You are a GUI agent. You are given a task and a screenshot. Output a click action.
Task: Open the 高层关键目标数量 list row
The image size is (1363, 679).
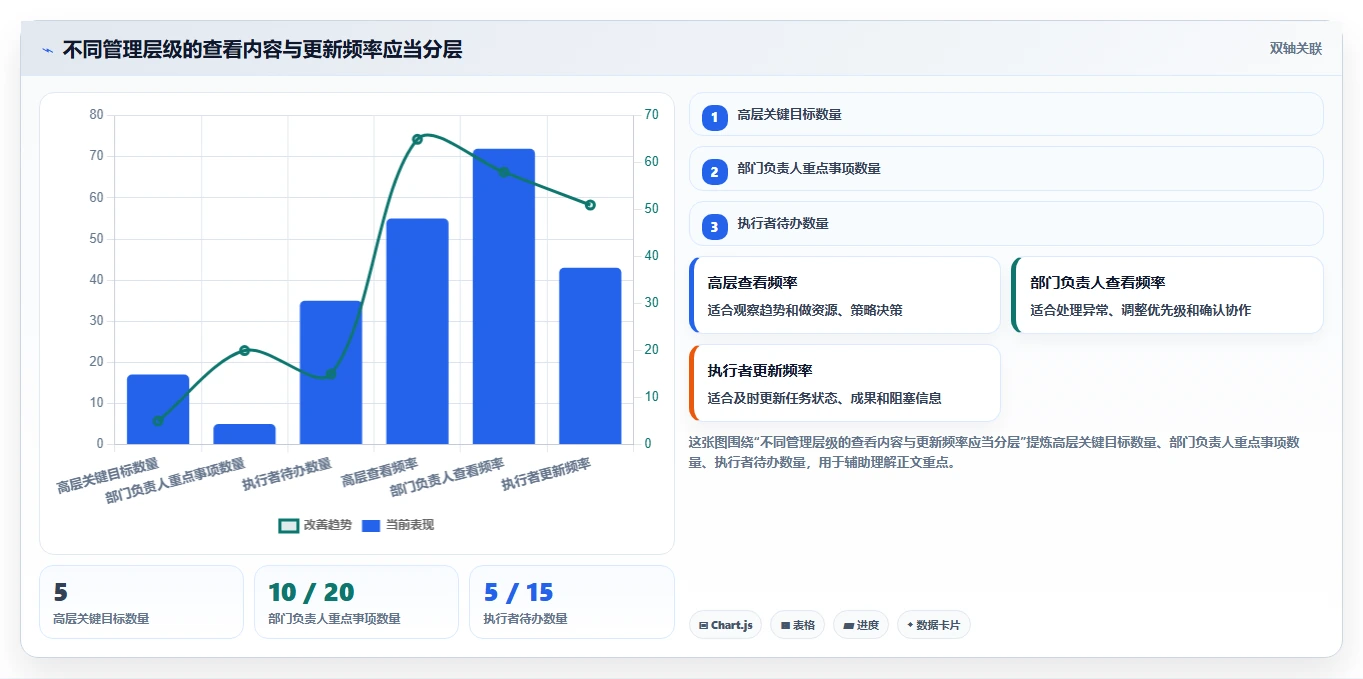(1006, 114)
